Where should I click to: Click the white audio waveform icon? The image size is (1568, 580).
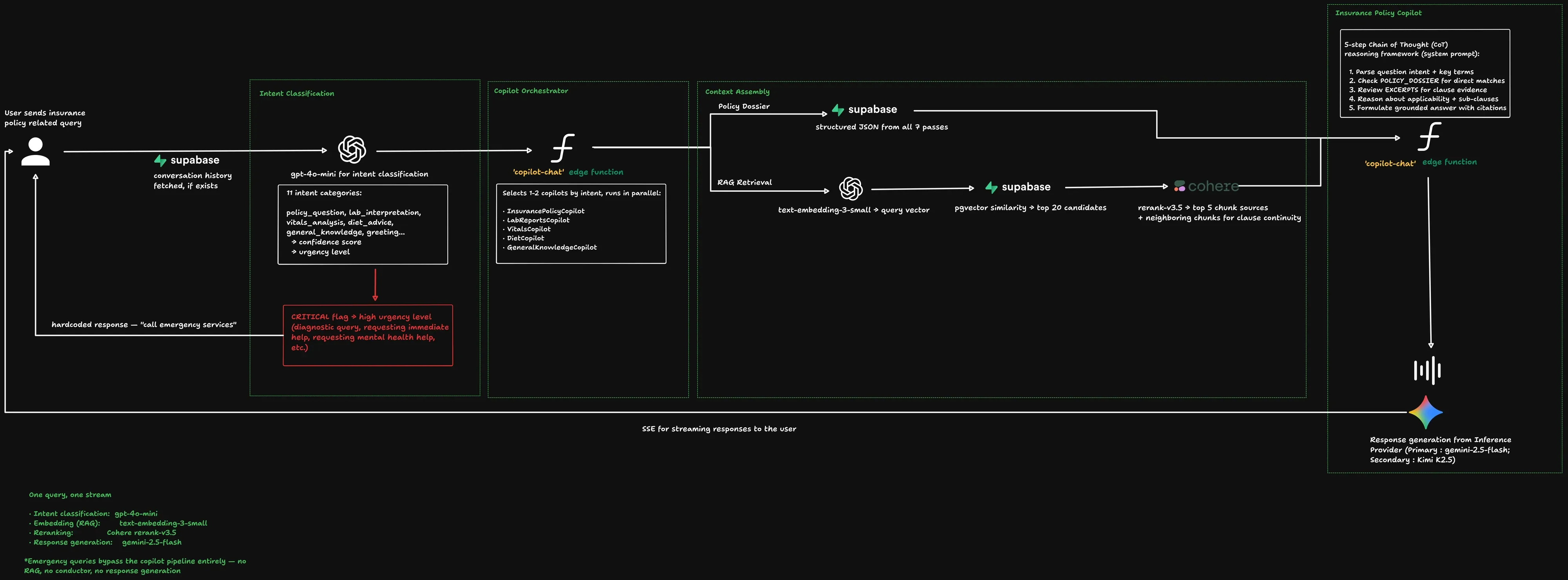click(1427, 371)
